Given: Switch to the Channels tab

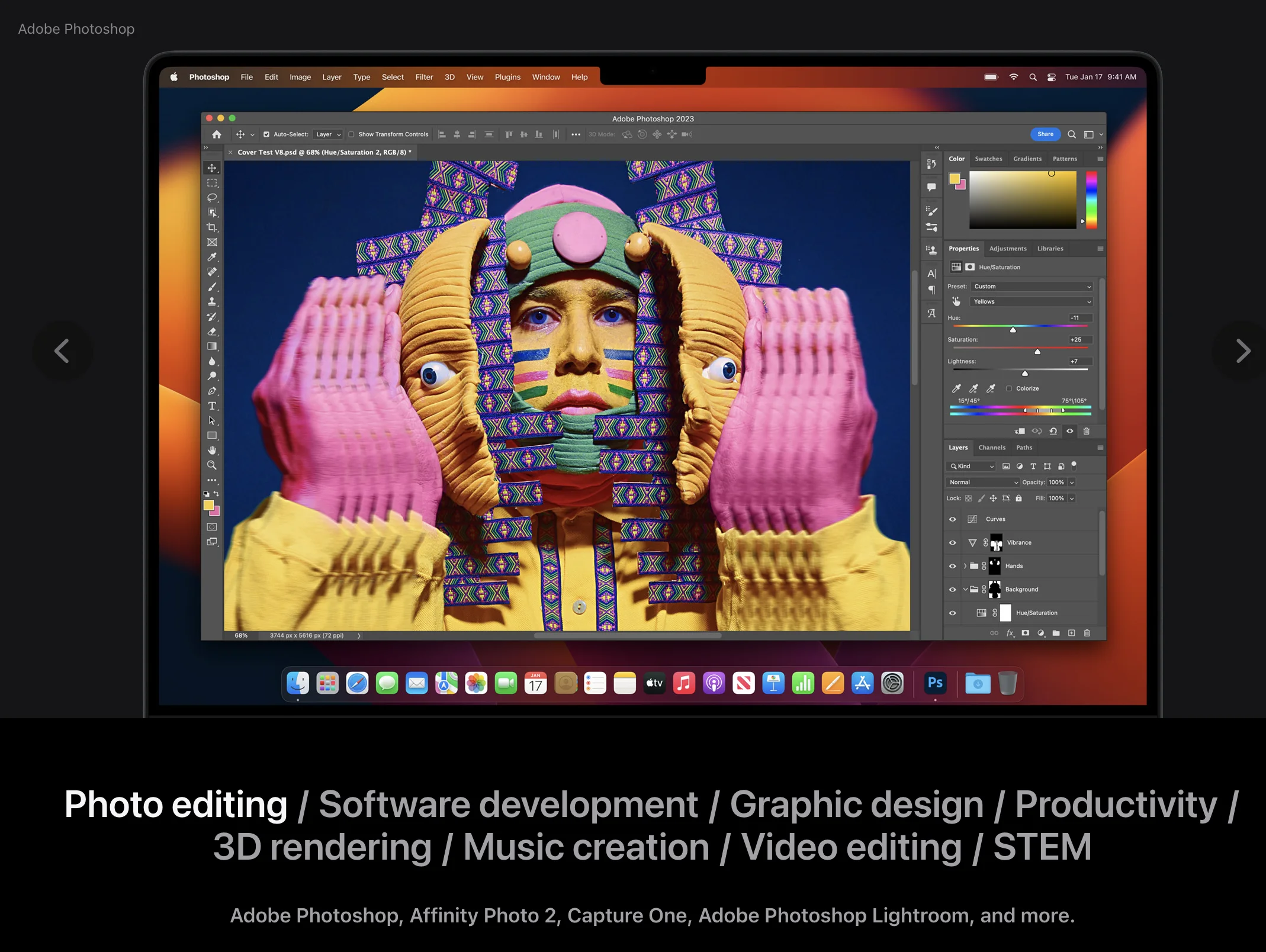Looking at the screenshot, I should (x=991, y=448).
